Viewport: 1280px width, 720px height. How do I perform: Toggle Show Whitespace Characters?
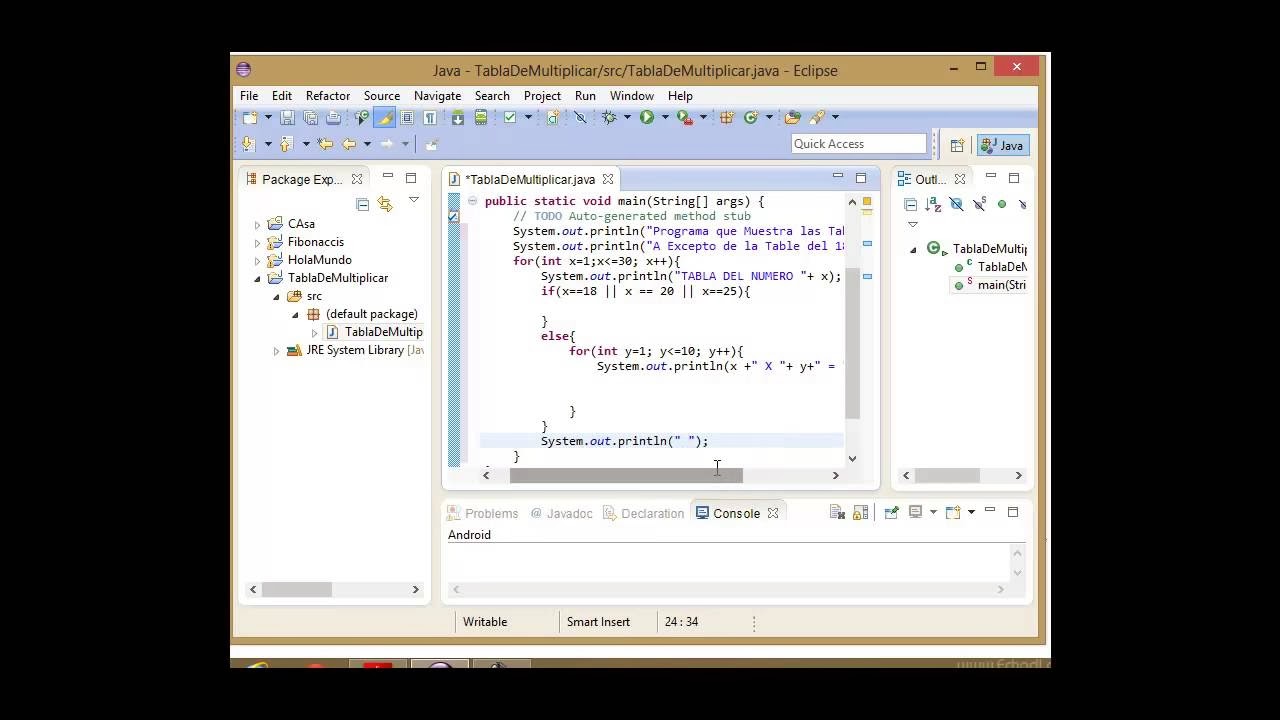coord(430,117)
